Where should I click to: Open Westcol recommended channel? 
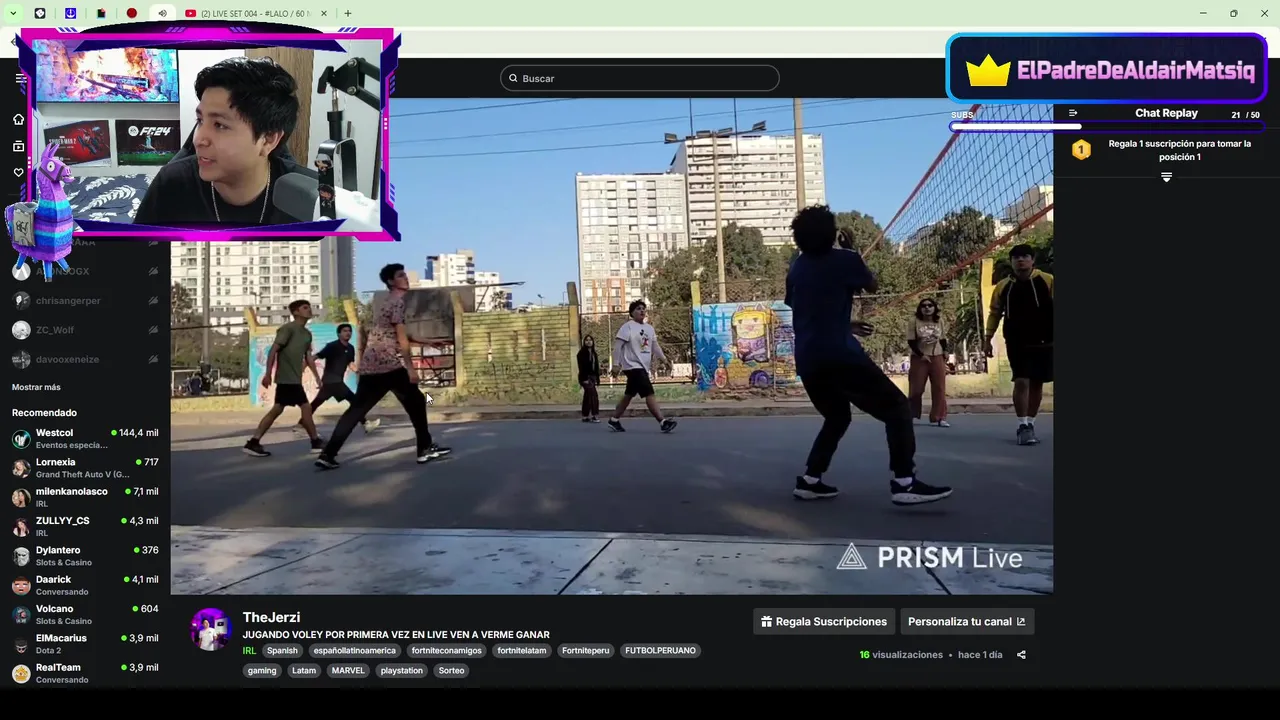(x=85, y=438)
